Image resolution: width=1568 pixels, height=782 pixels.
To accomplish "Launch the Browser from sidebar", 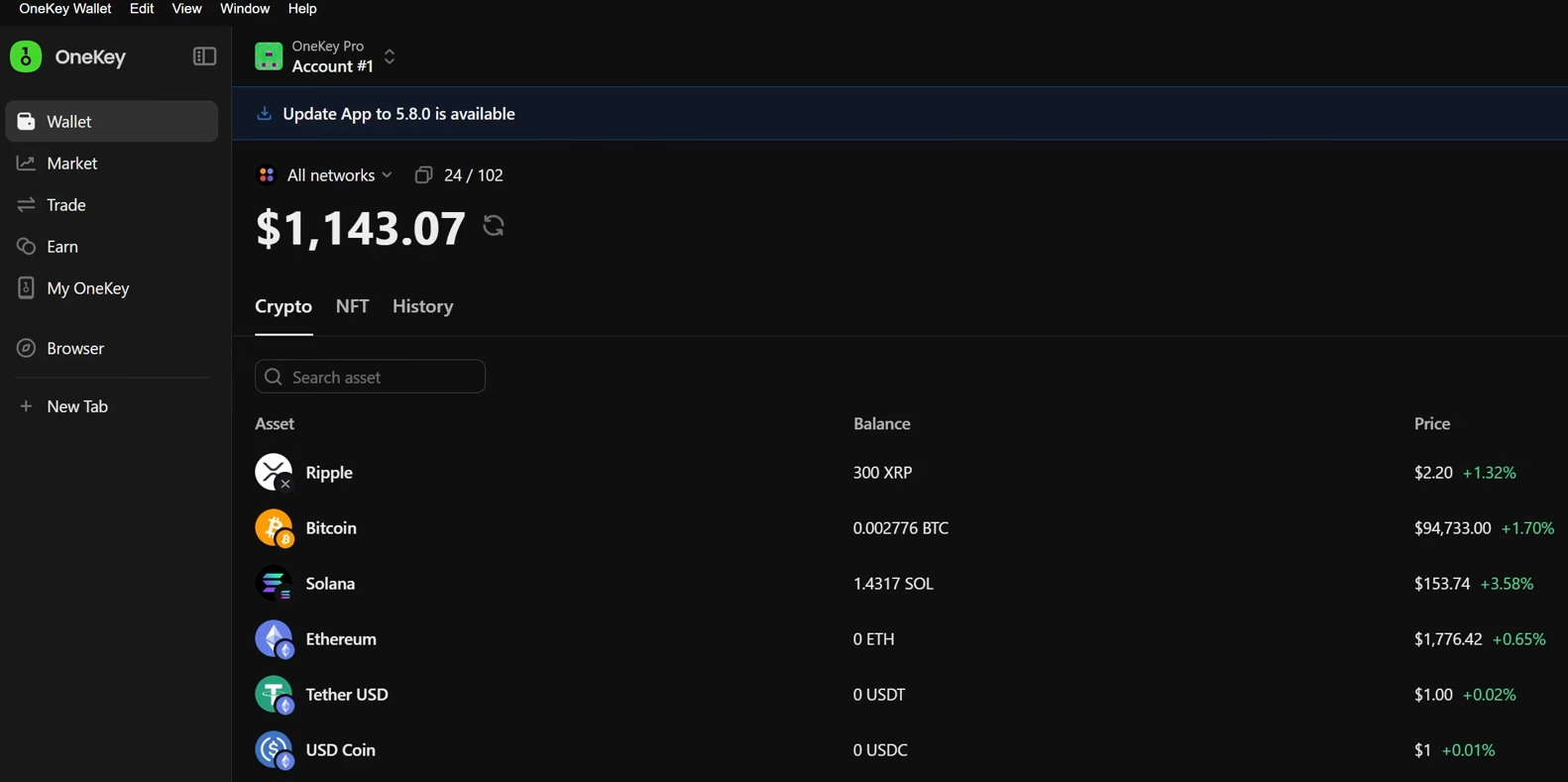I will (x=112, y=348).
